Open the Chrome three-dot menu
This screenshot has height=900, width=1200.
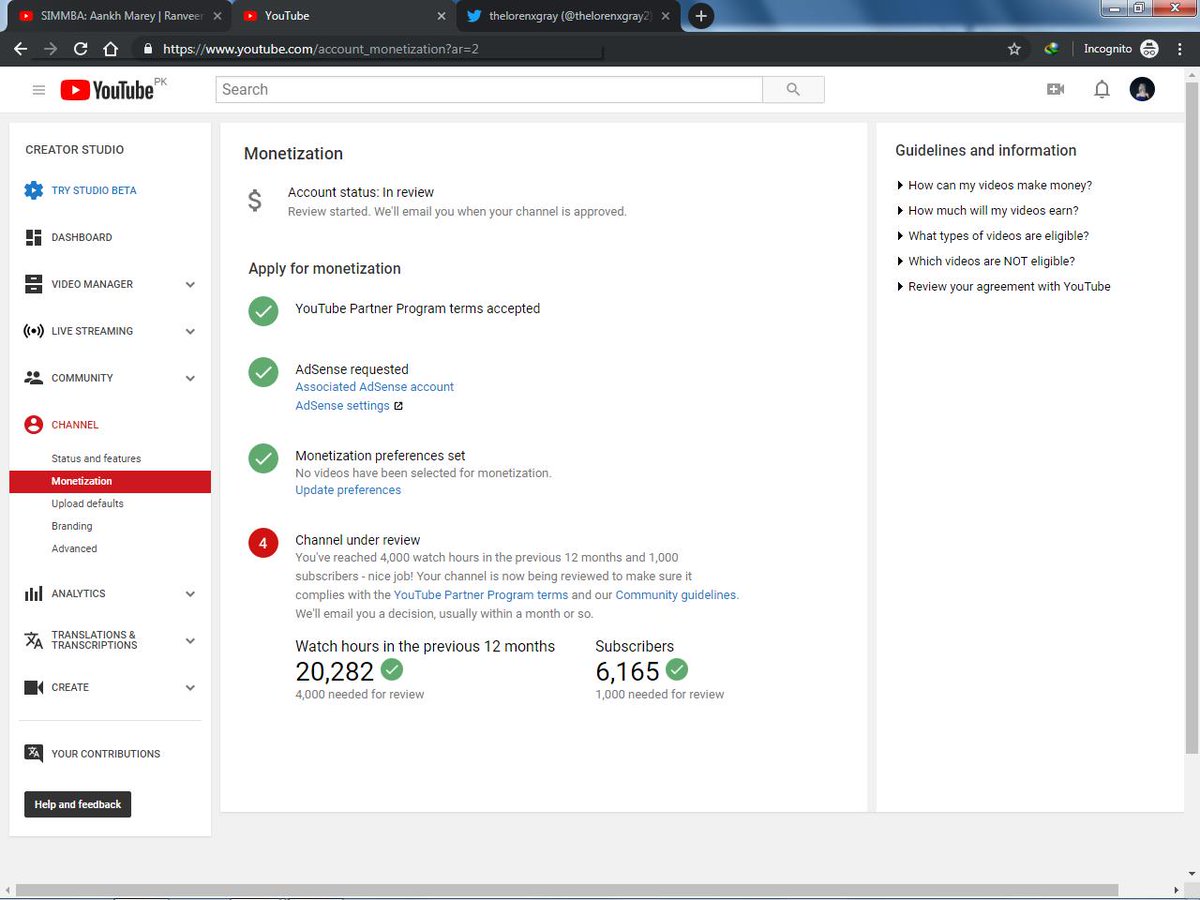[x=1182, y=48]
